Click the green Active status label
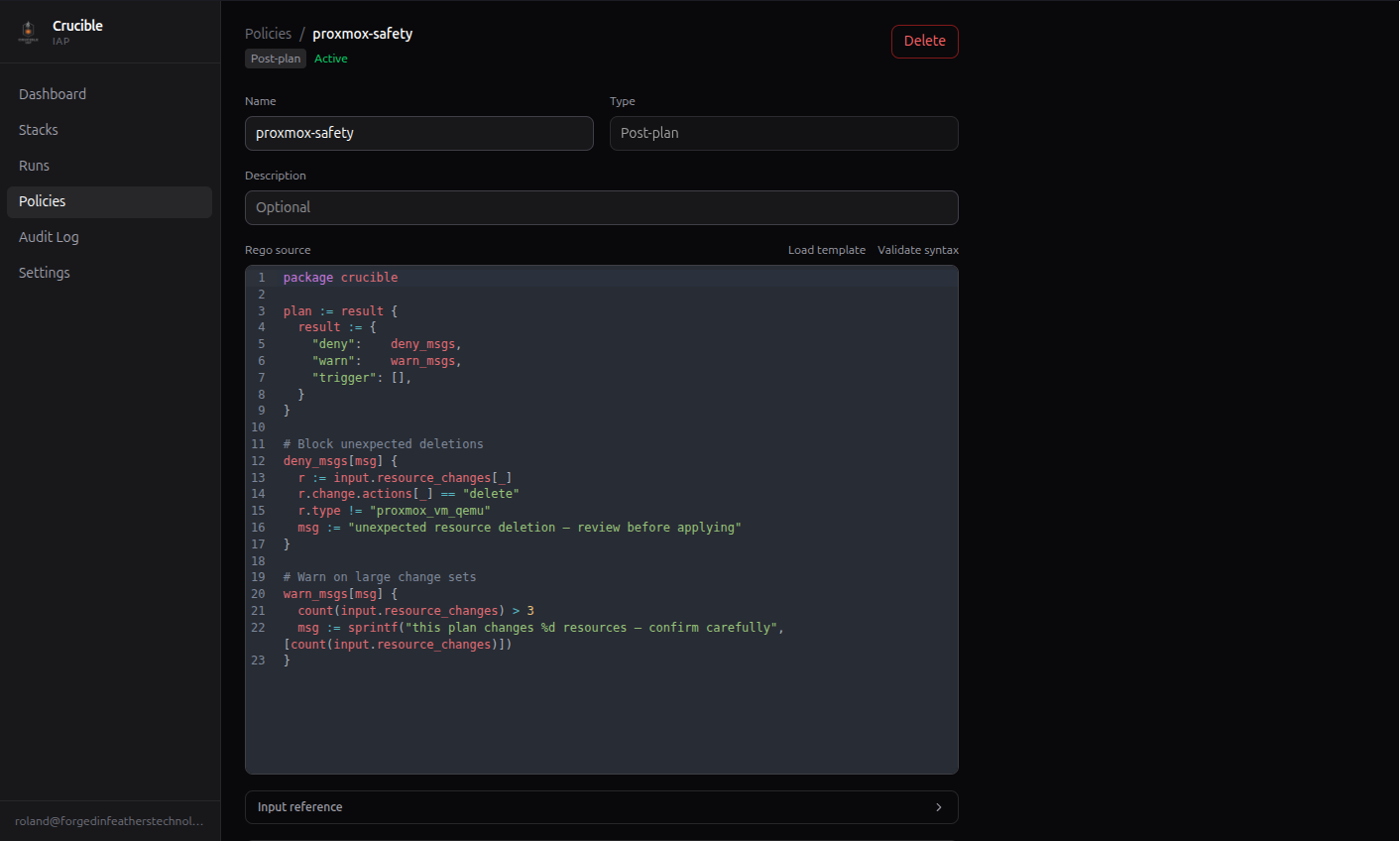The height and width of the screenshot is (841, 1400). click(x=330, y=59)
